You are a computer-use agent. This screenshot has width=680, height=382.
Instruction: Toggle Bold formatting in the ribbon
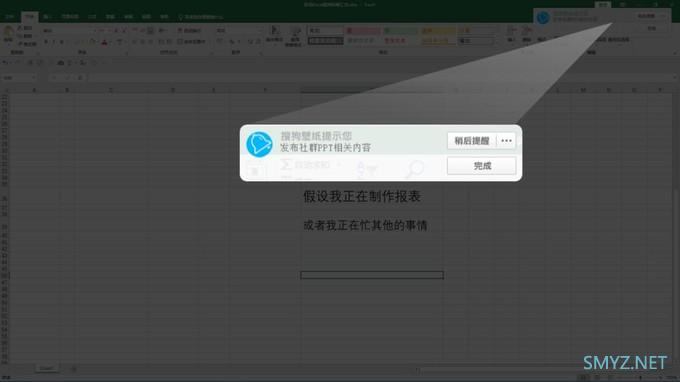(46, 42)
